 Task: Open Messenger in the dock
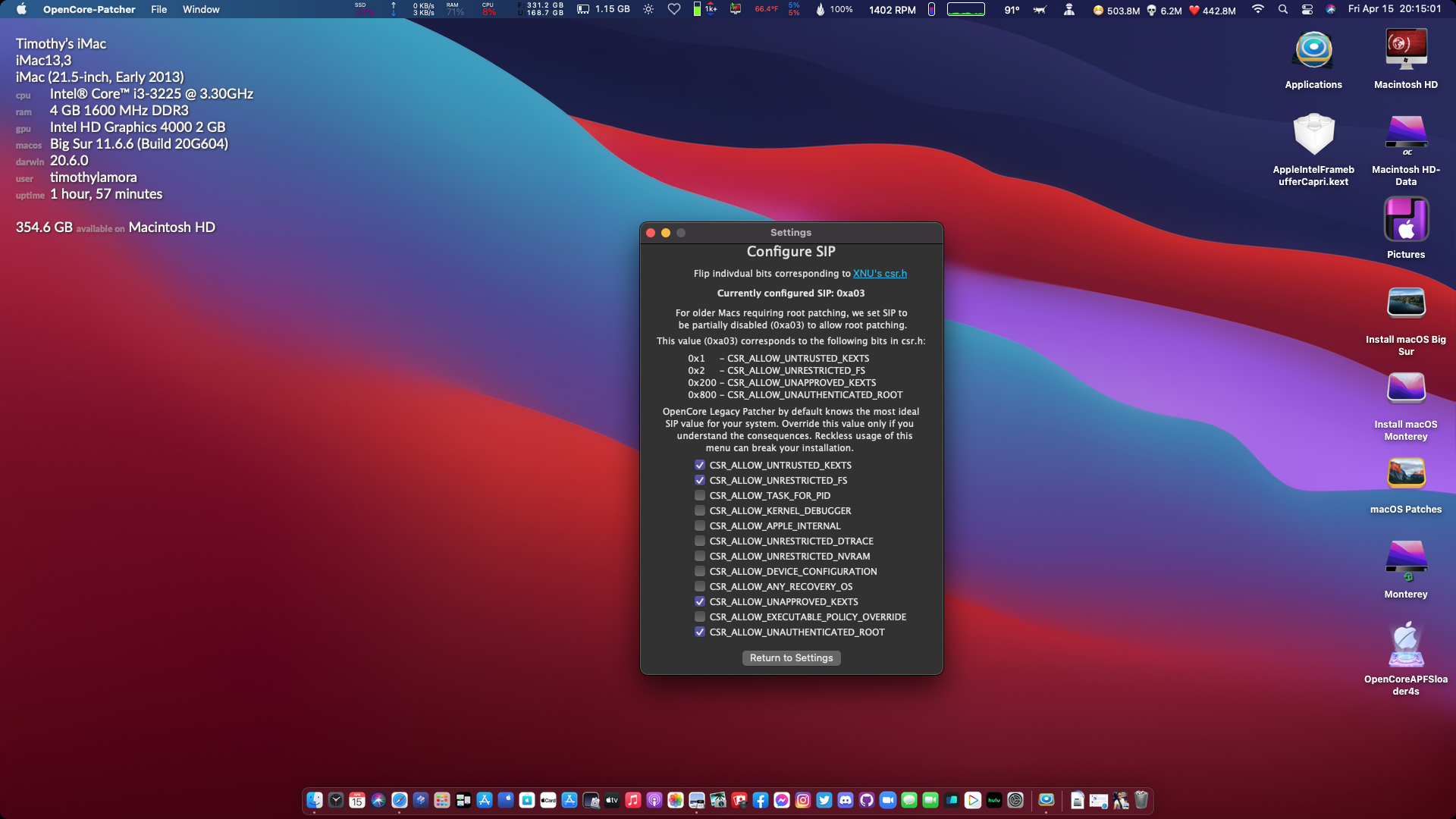pyautogui.click(x=782, y=800)
